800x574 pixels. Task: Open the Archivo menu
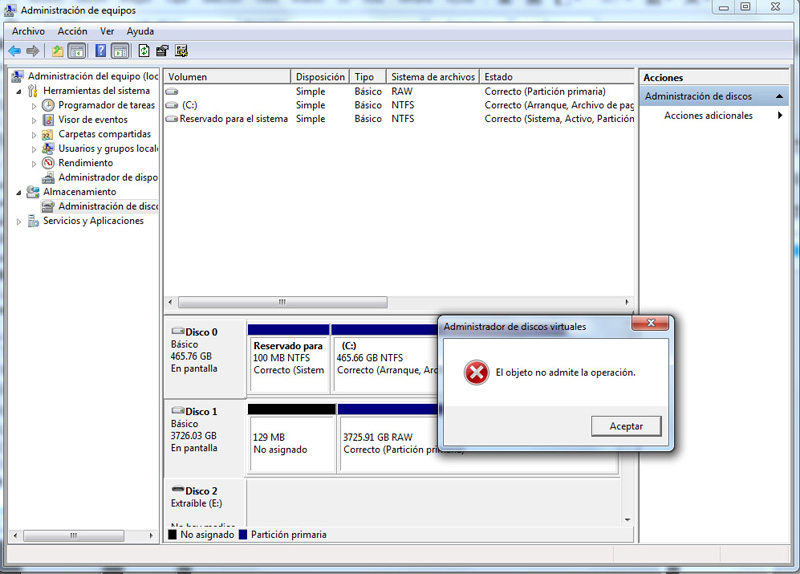pyautogui.click(x=28, y=31)
